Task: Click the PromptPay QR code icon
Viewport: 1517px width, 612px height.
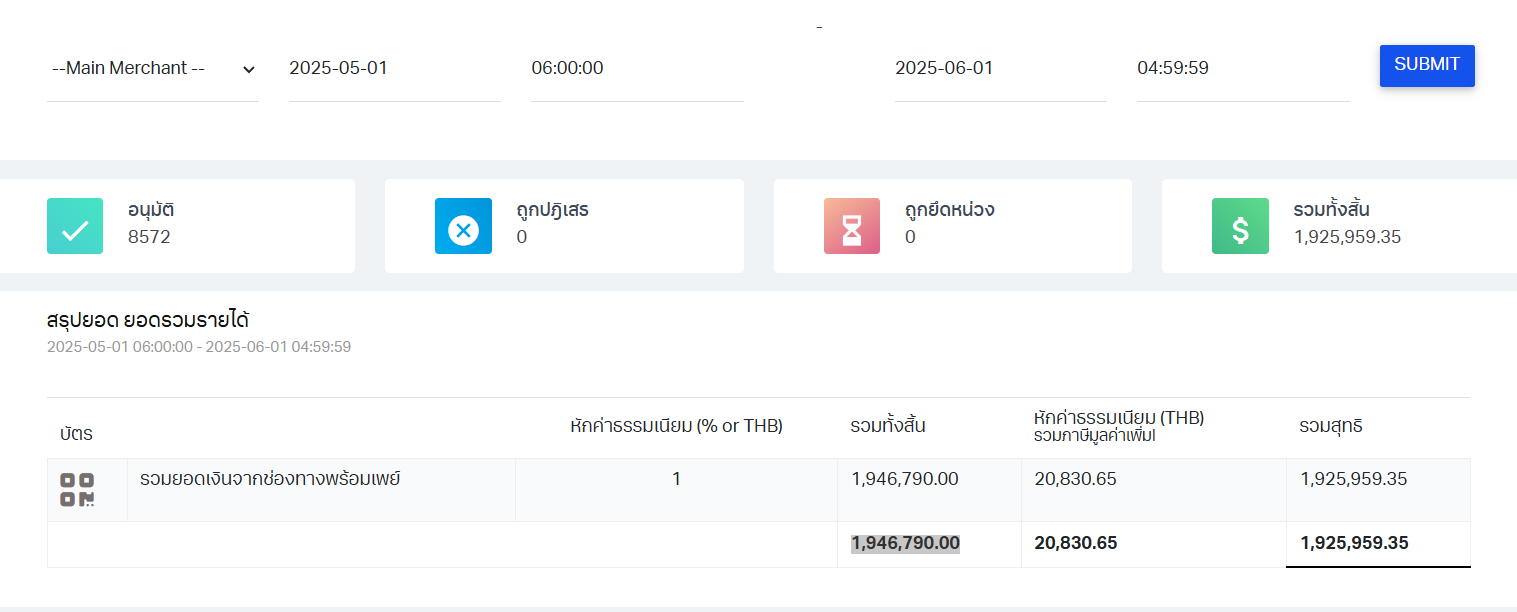Action: (x=77, y=490)
